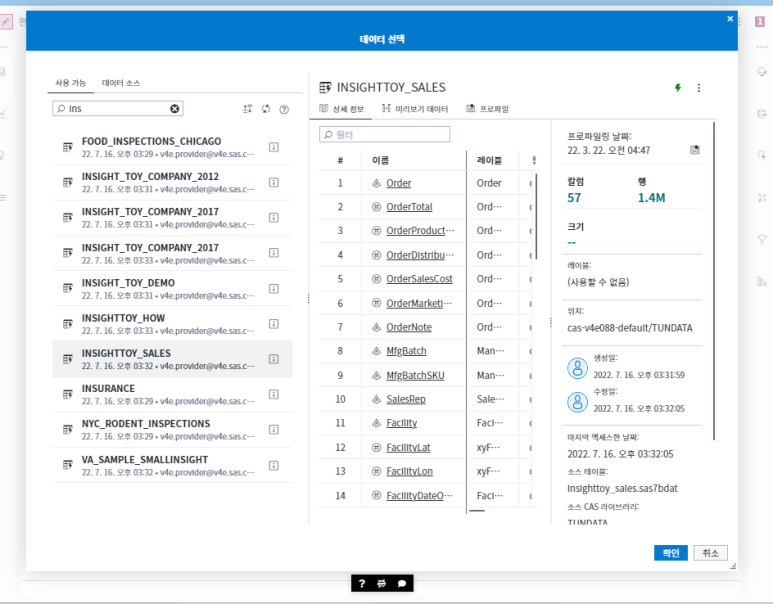Screen dimensions: 773x604
Task: Select INSIGHT_TOY_COMPANY_2012 table
Action: point(172,182)
